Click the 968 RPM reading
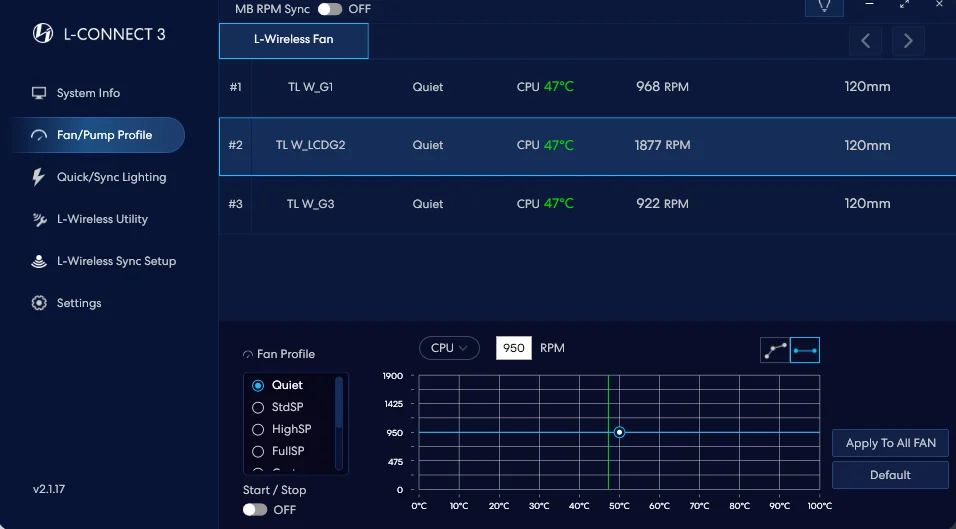This screenshot has width=956, height=529. pyautogui.click(x=662, y=87)
